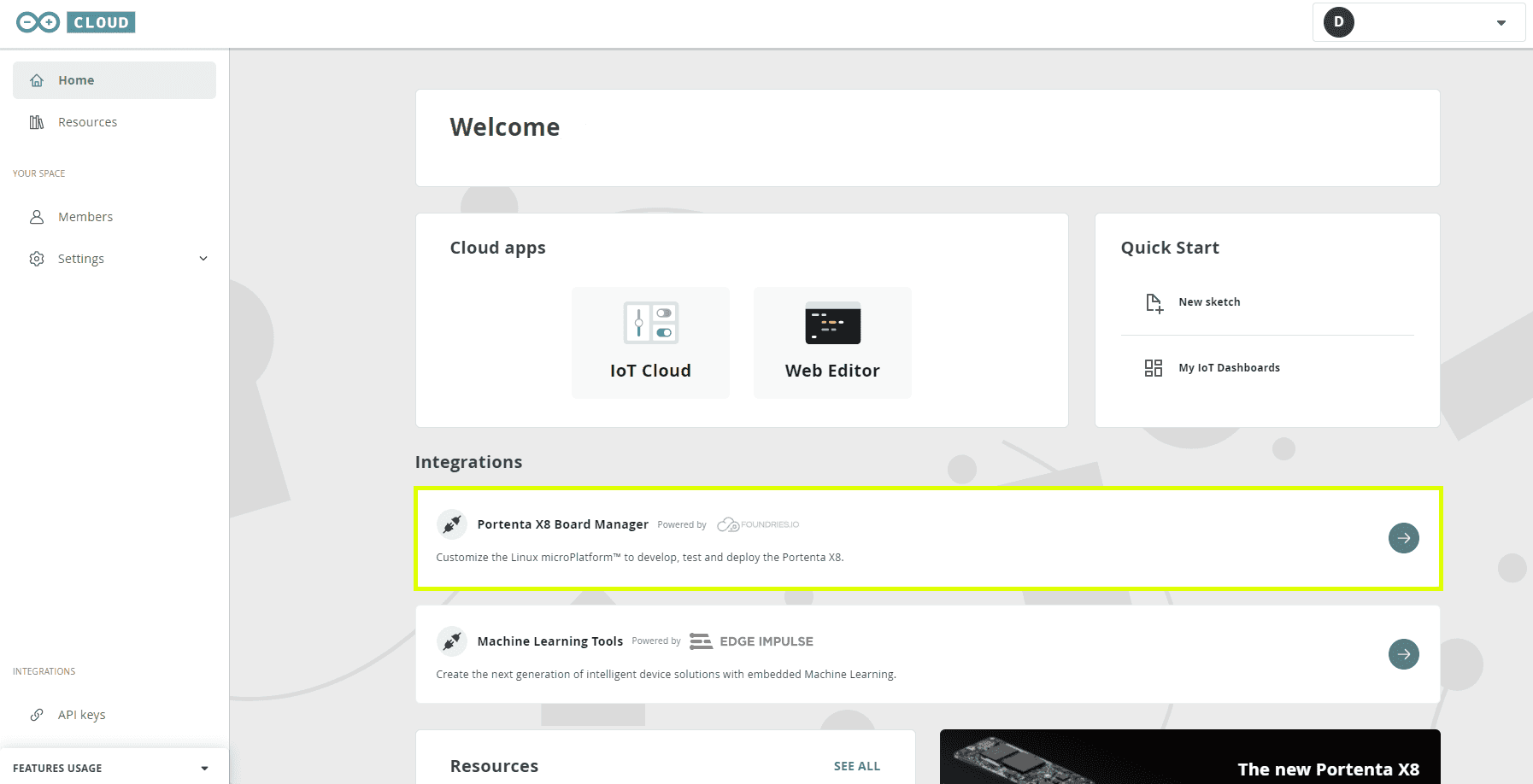Screen dimensions: 1533x784
Task: Click the user avatar with letter D
Action: (1338, 22)
